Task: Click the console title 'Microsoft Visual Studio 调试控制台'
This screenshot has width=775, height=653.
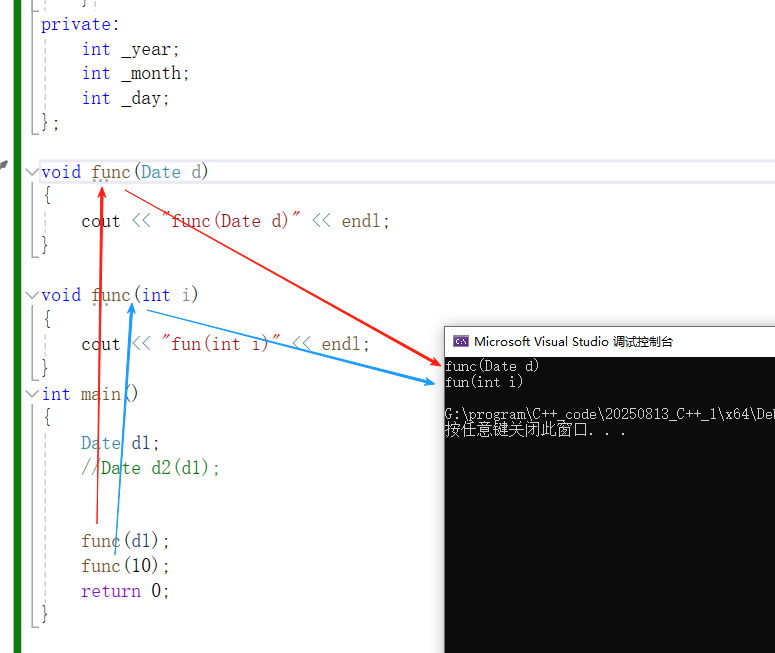Action: pyautogui.click(x=573, y=342)
